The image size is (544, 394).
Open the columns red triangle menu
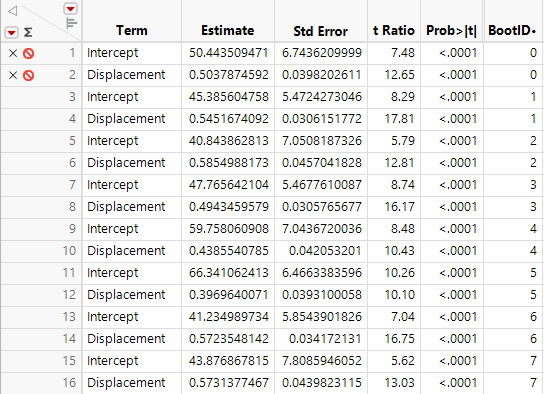pos(70,9)
